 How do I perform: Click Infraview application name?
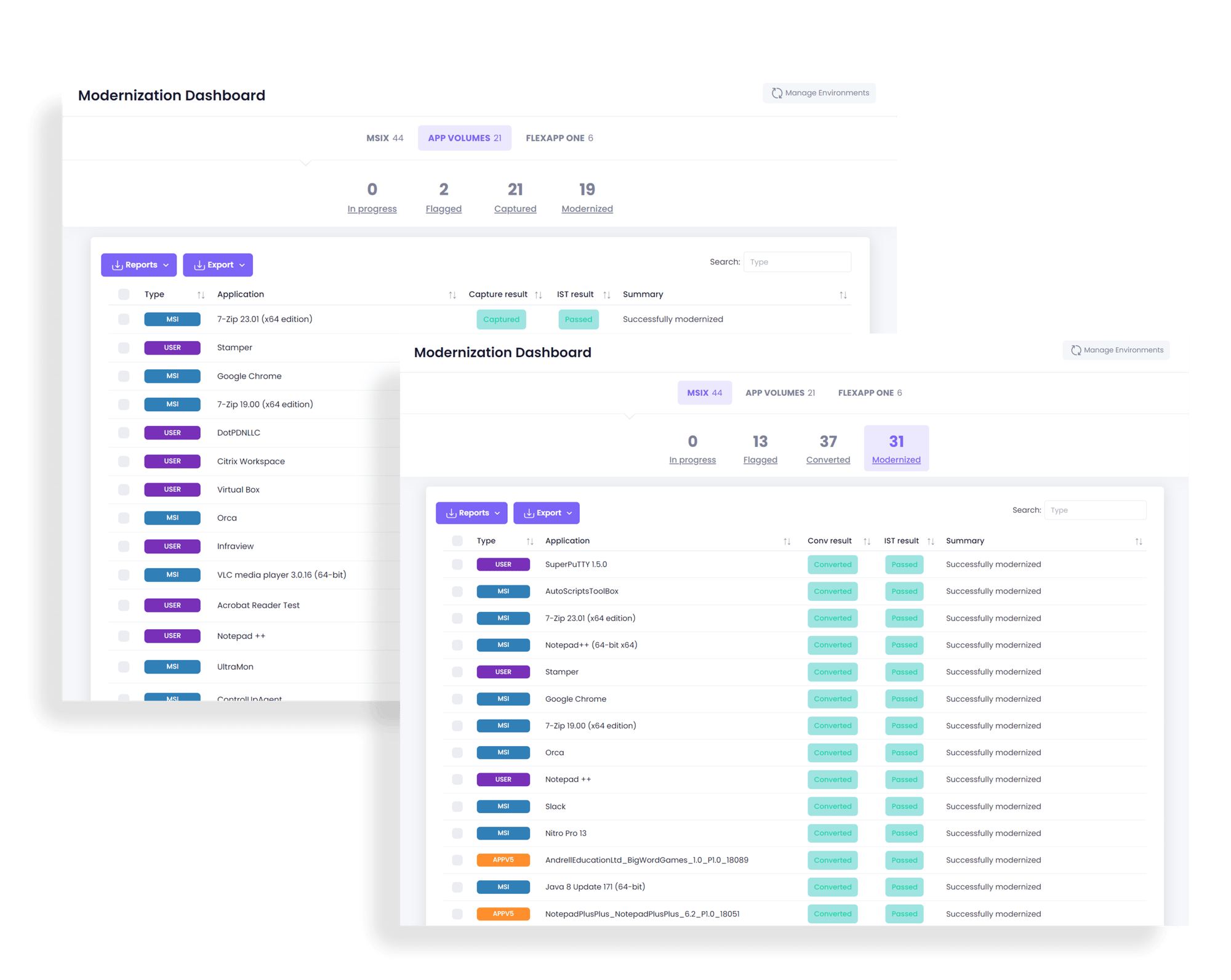(235, 546)
